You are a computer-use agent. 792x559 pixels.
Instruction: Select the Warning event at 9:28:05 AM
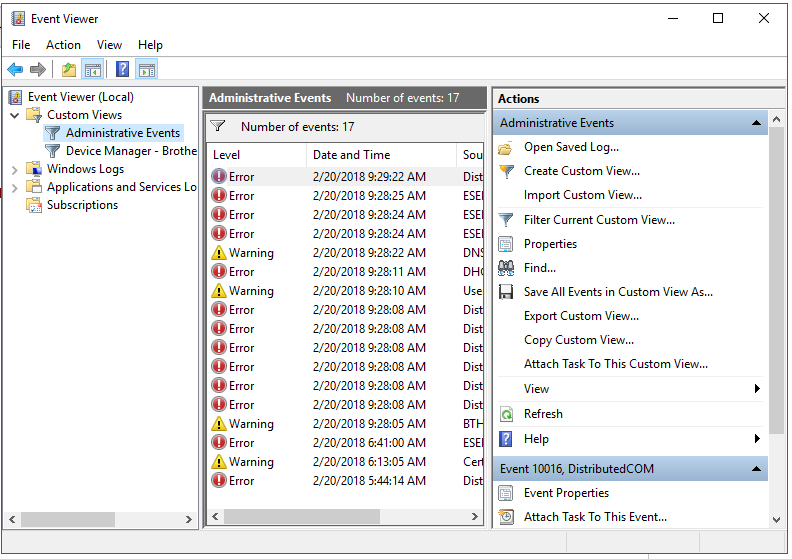(x=345, y=424)
